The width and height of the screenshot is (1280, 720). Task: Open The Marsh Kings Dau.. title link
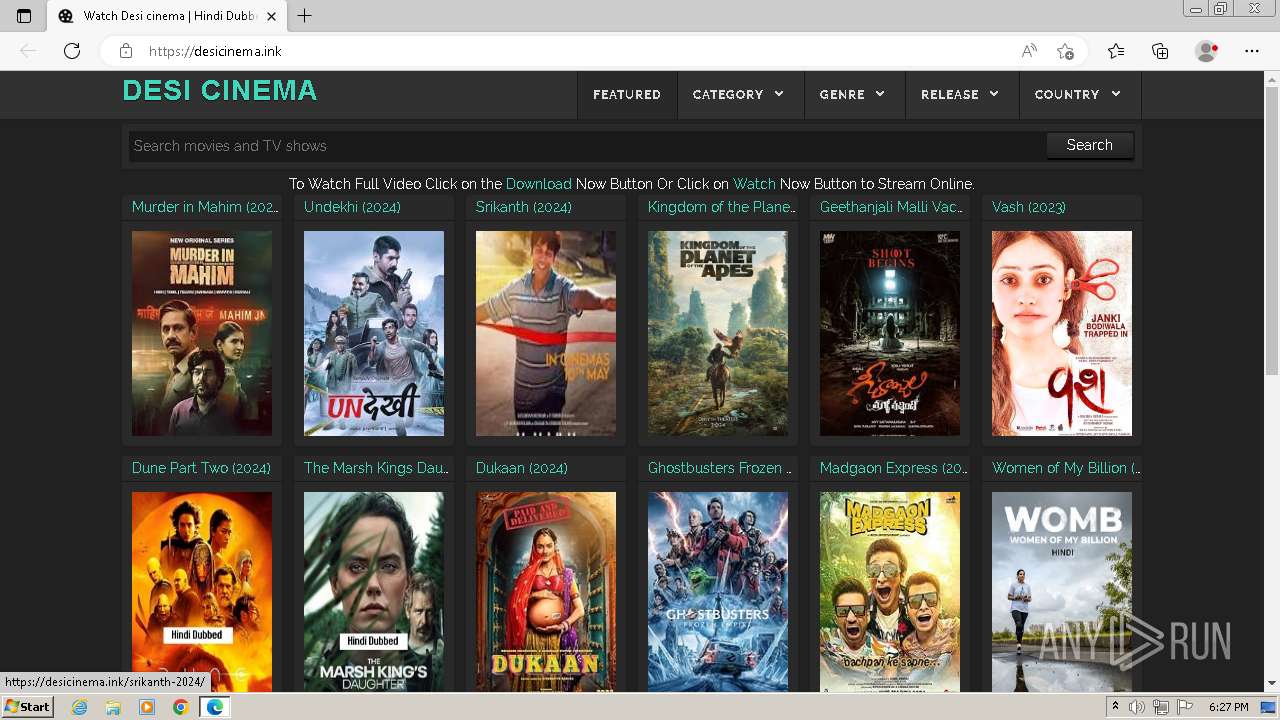click(x=377, y=468)
